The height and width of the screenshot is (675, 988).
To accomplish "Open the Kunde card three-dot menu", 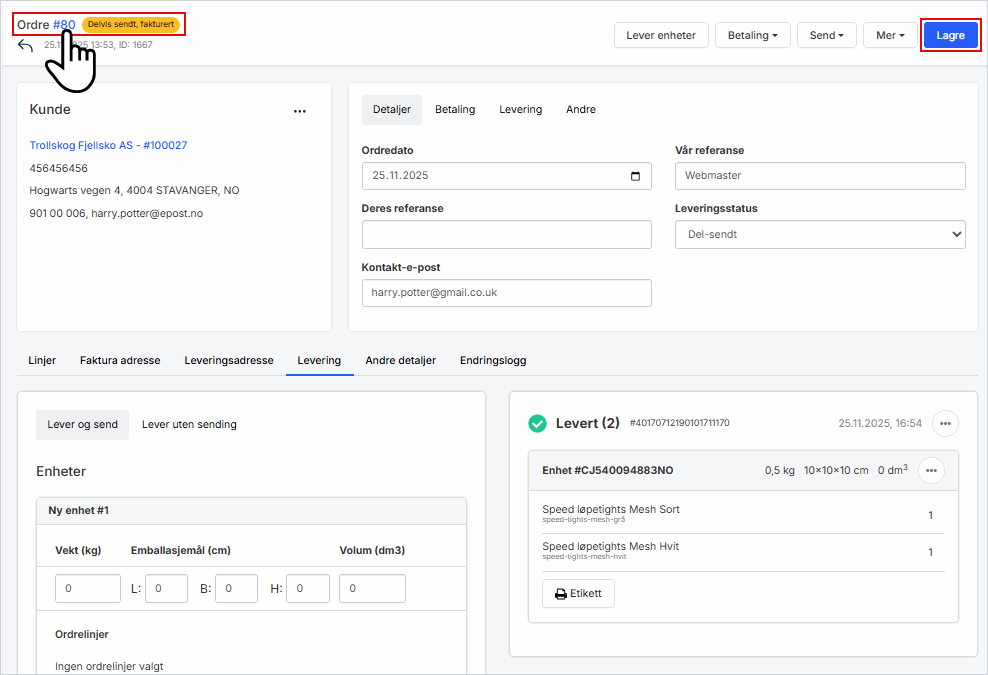I will point(300,111).
